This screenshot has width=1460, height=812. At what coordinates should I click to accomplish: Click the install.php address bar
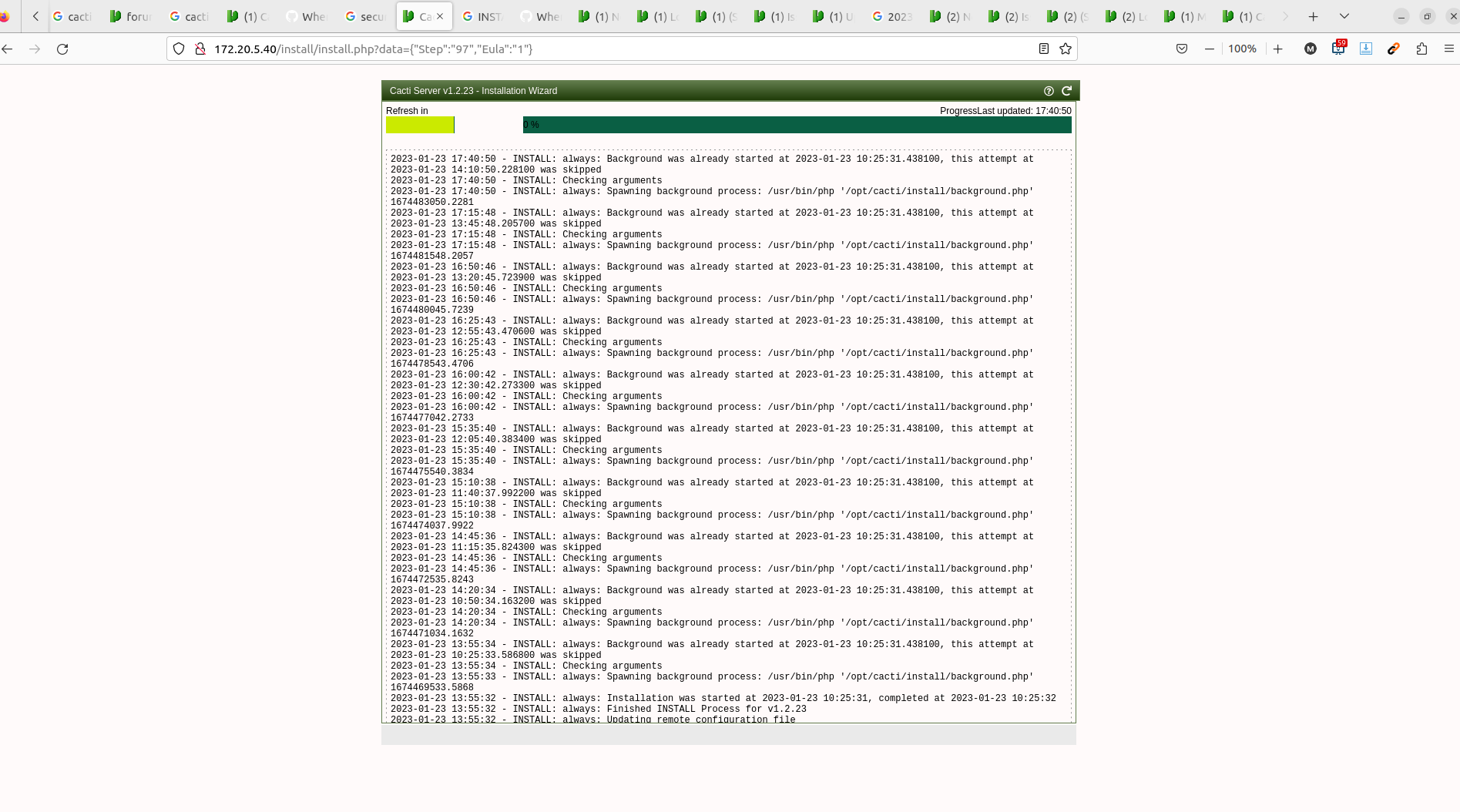(x=621, y=49)
